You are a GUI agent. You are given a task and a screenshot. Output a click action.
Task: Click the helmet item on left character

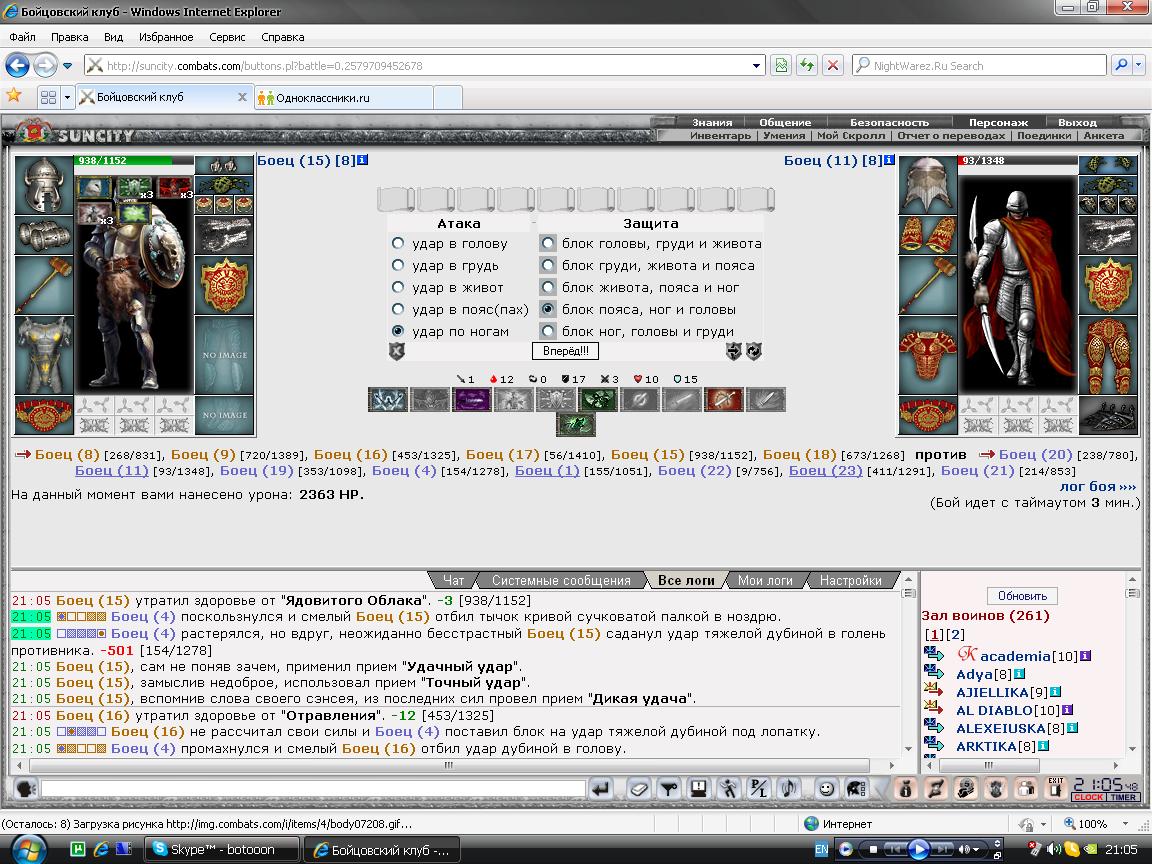(x=44, y=184)
